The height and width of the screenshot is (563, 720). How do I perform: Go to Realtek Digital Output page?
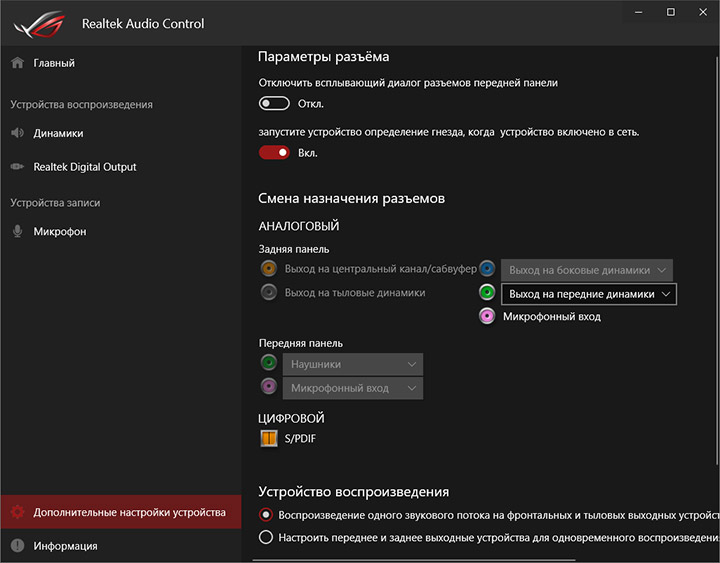(84, 167)
